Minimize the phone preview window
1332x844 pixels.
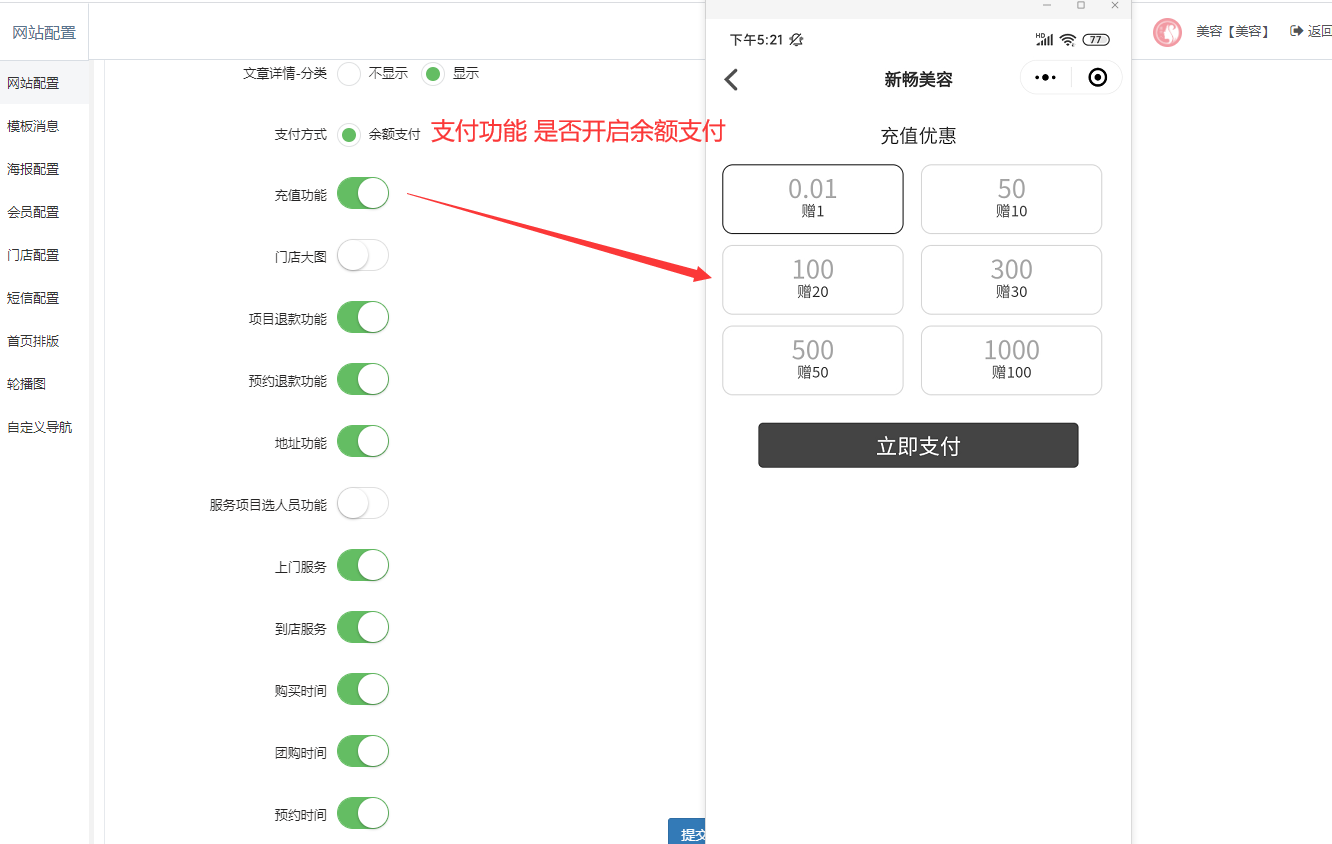pos(1047,6)
